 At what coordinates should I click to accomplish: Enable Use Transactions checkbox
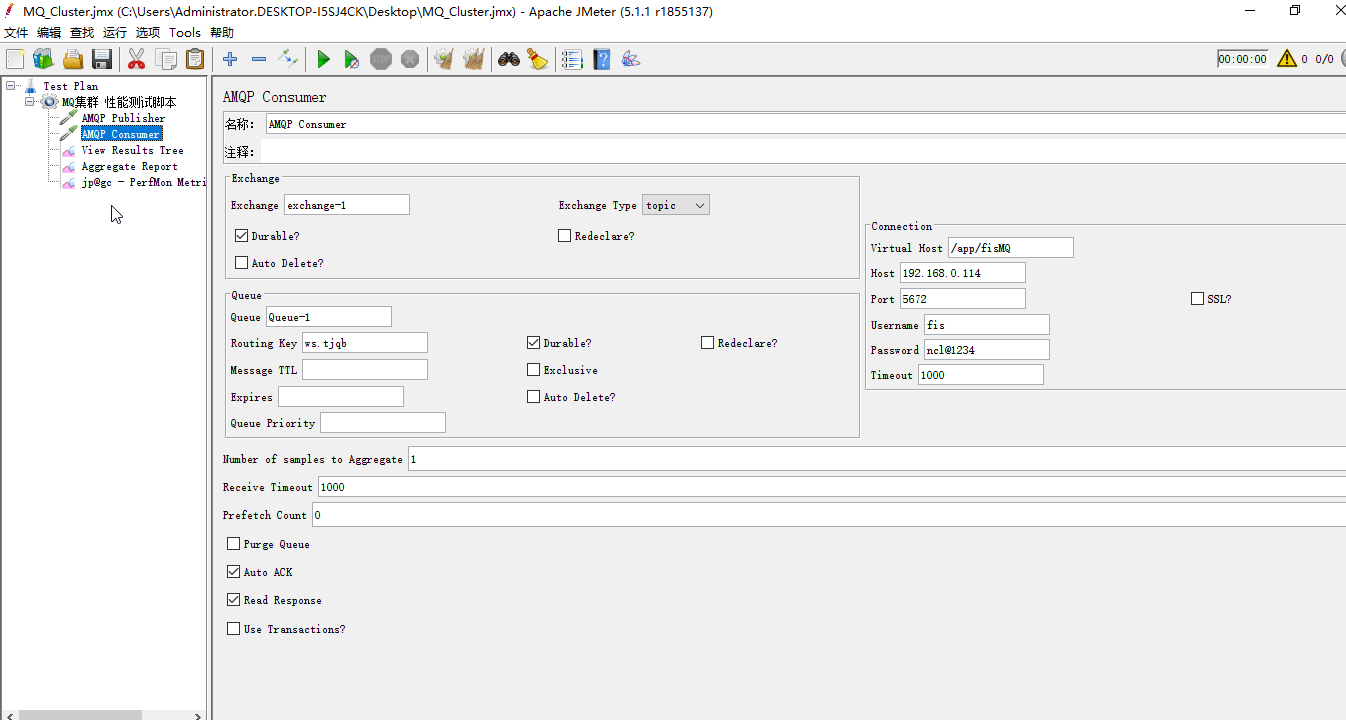pos(233,629)
